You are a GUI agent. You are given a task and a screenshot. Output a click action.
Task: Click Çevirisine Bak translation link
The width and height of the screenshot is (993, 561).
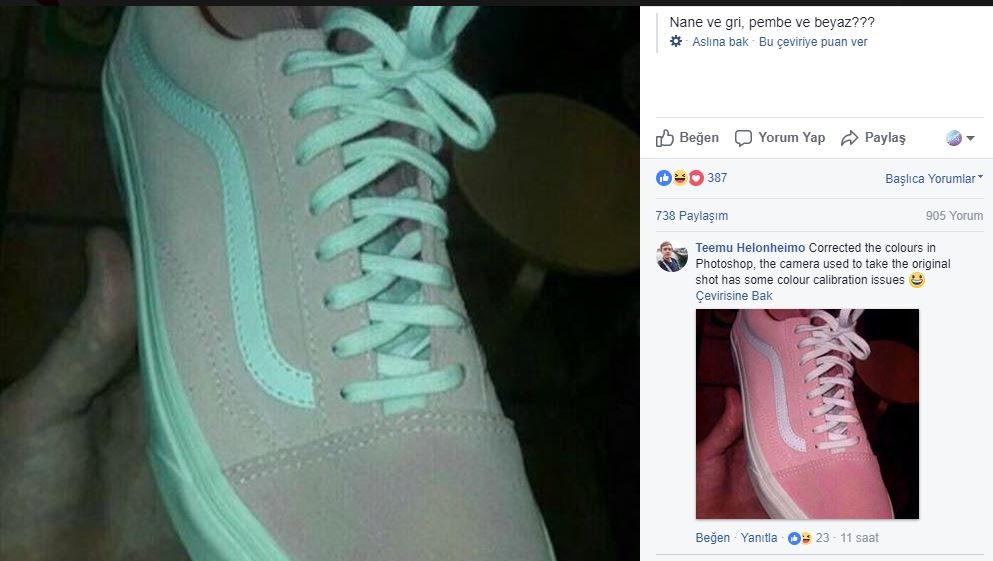pyautogui.click(x=734, y=296)
